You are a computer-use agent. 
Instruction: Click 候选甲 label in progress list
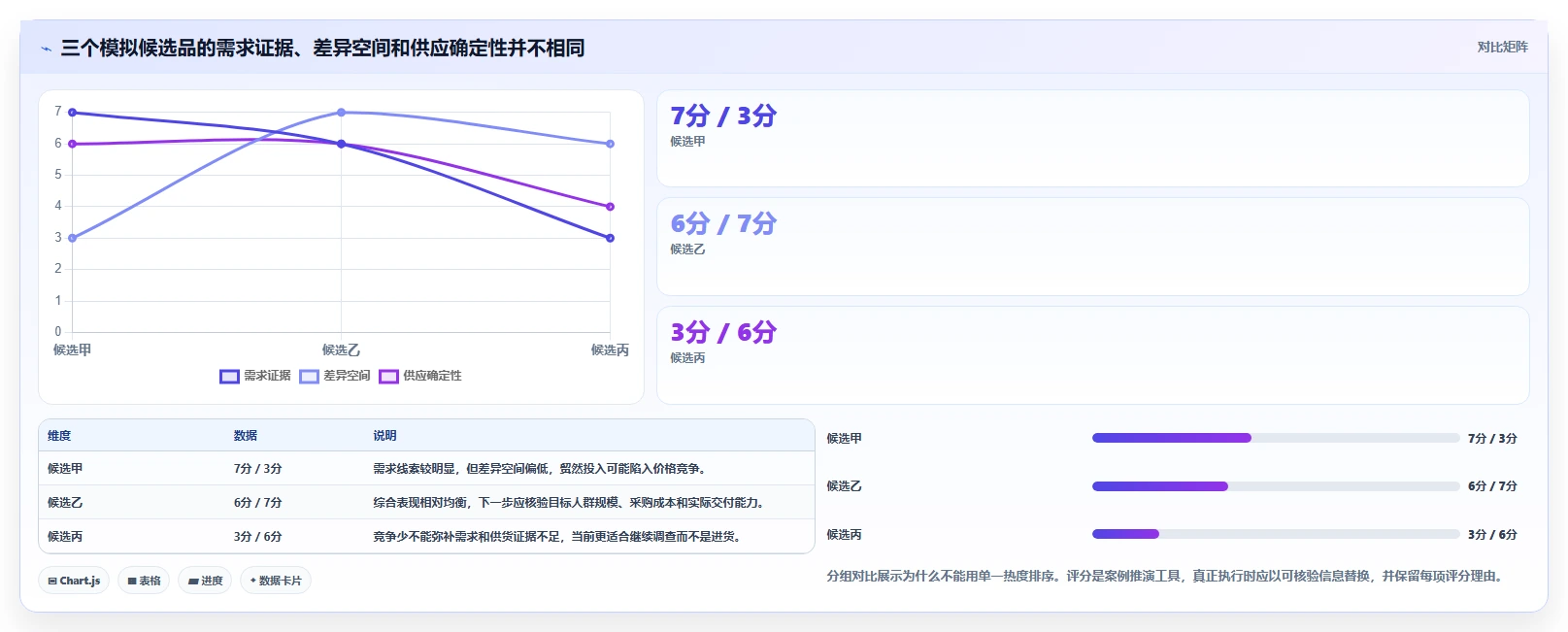pyautogui.click(x=845, y=439)
